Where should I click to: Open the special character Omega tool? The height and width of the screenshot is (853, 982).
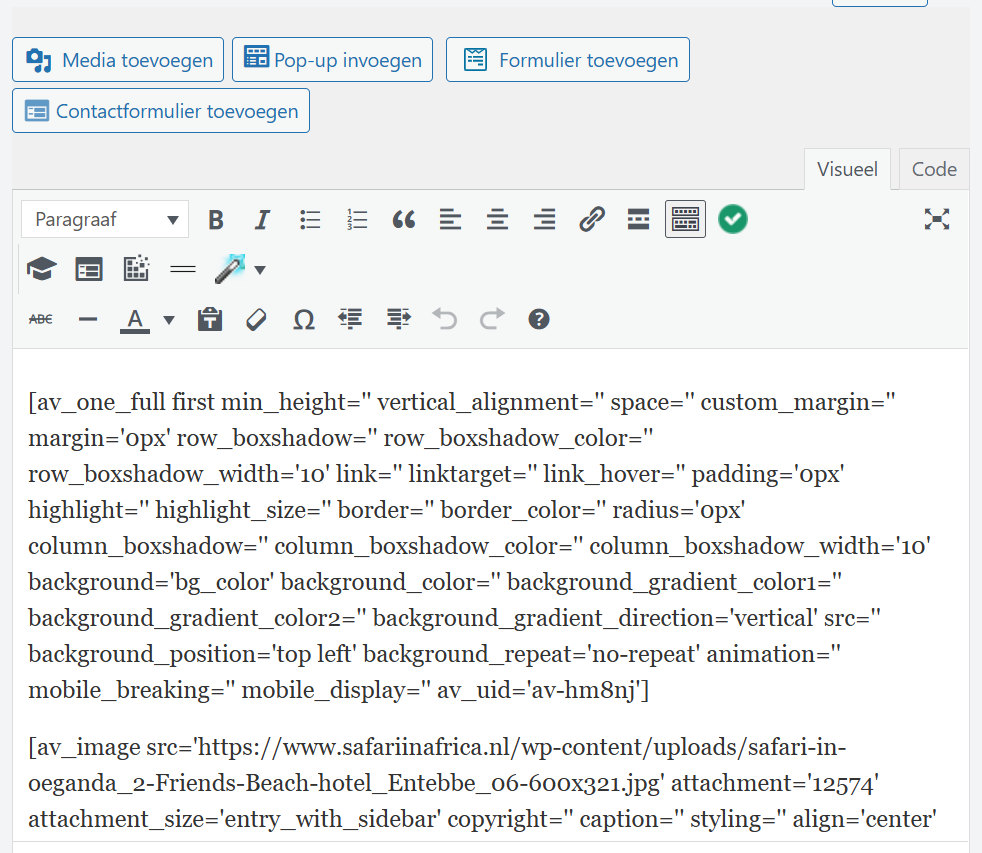point(304,320)
